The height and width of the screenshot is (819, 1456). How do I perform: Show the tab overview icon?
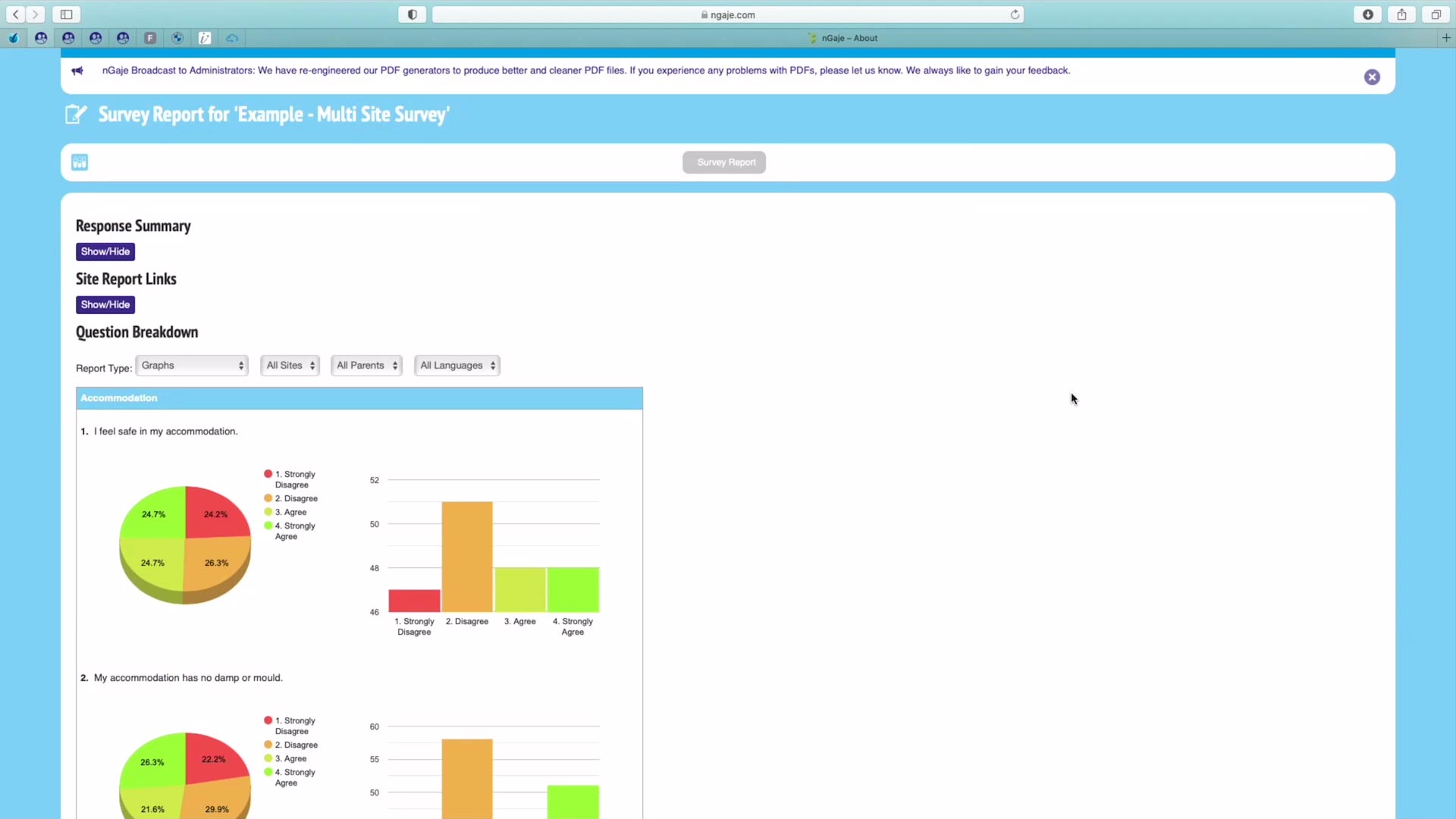tap(1436, 14)
